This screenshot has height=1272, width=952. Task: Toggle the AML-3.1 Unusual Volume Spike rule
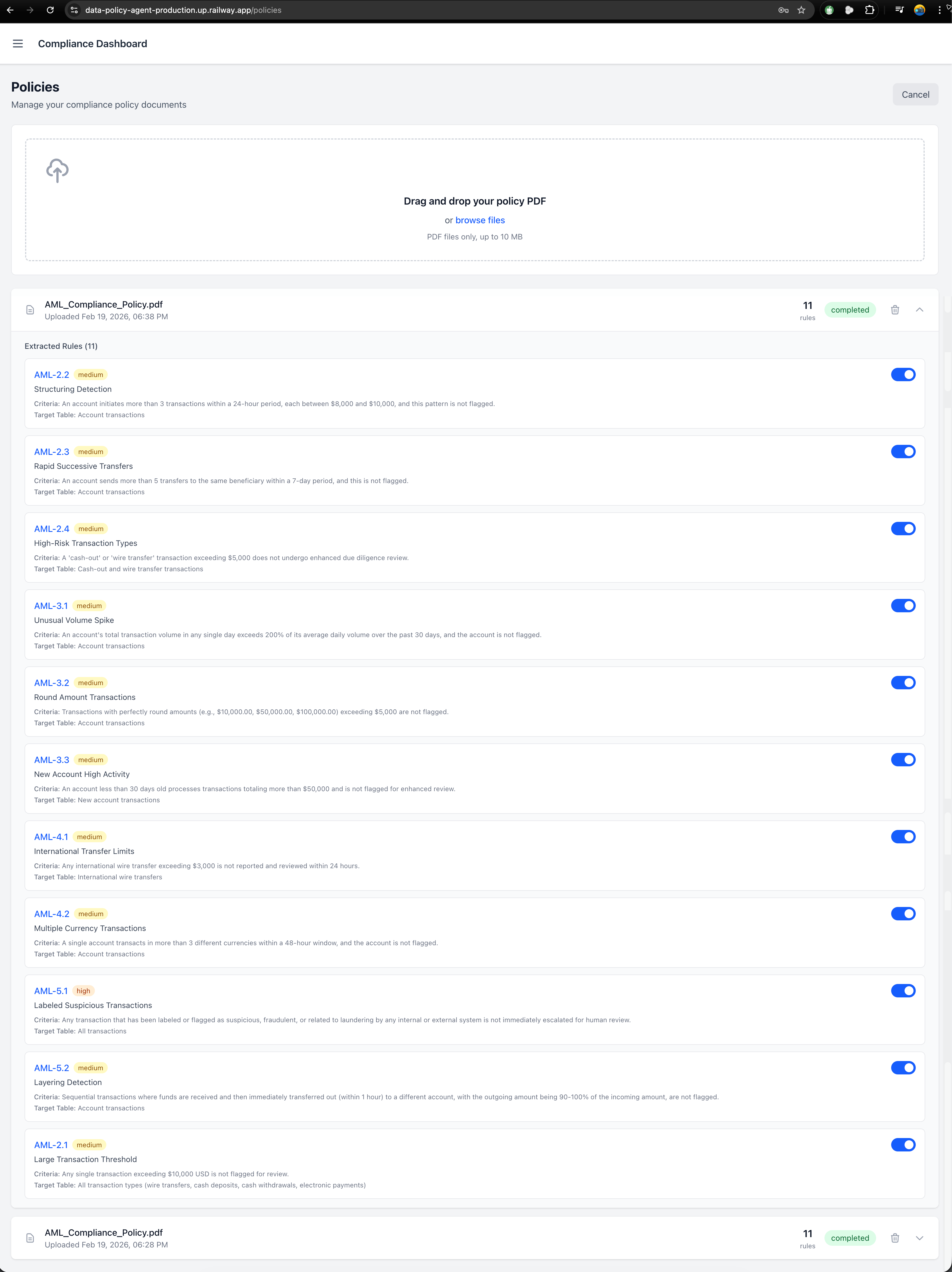point(903,606)
